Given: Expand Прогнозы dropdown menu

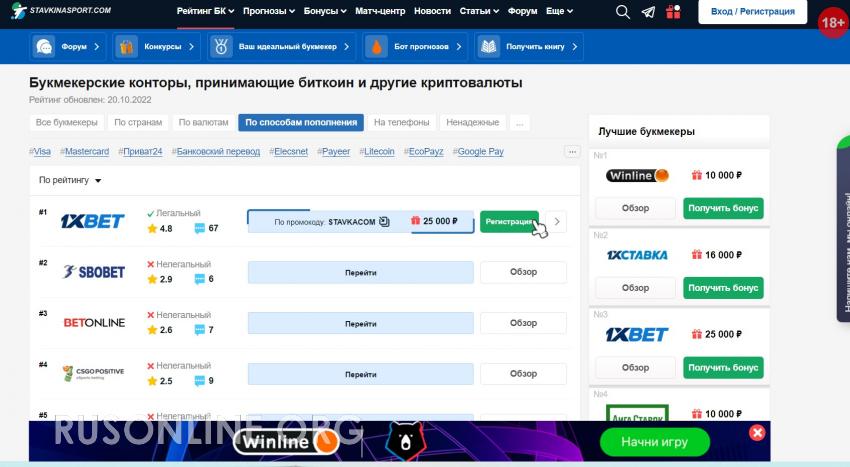Looking at the screenshot, I should (x=269, y=11).
